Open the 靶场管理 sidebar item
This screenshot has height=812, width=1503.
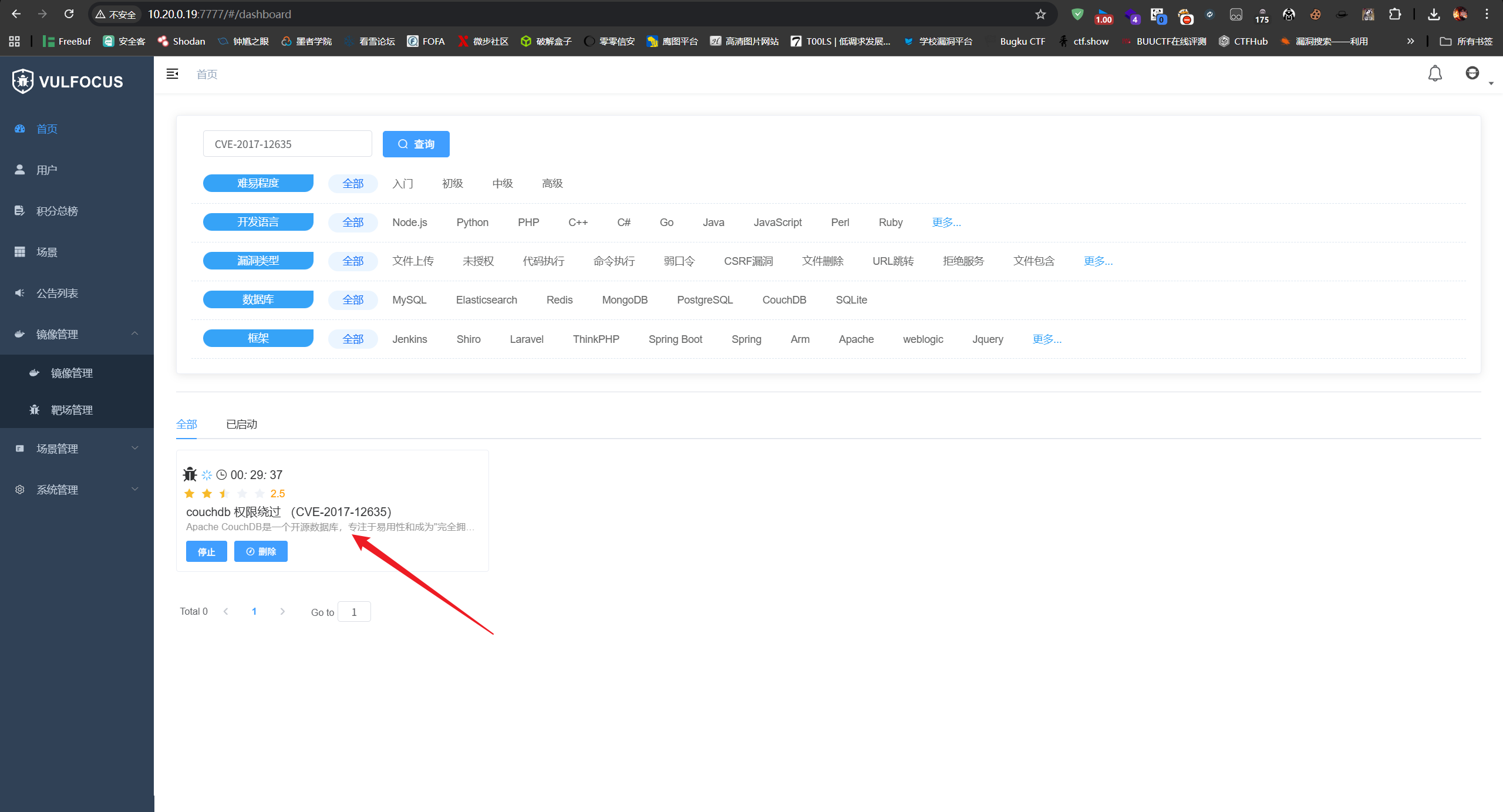pos(72,410)
